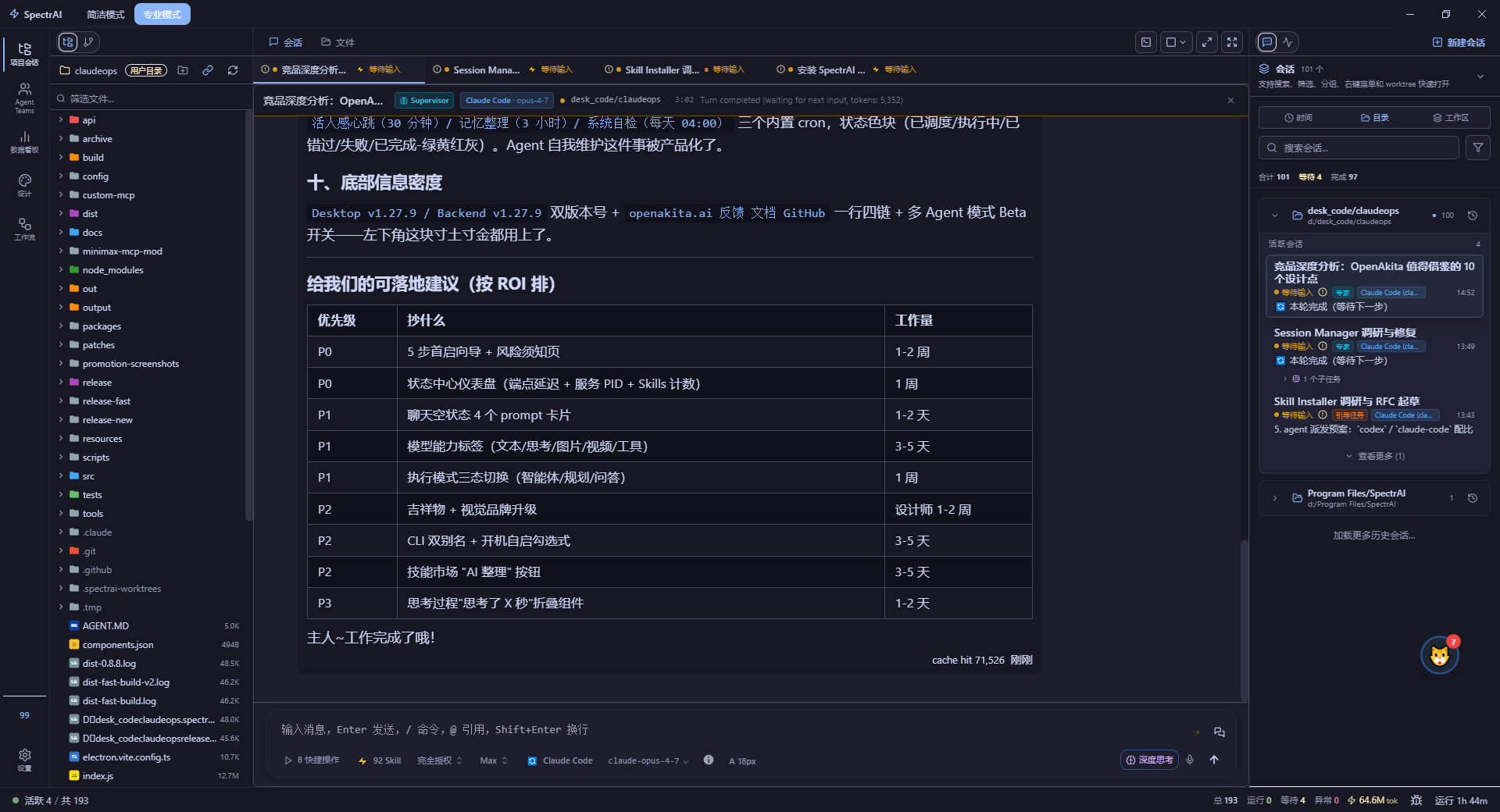Group sessions by 目录

pos(1374,118)
